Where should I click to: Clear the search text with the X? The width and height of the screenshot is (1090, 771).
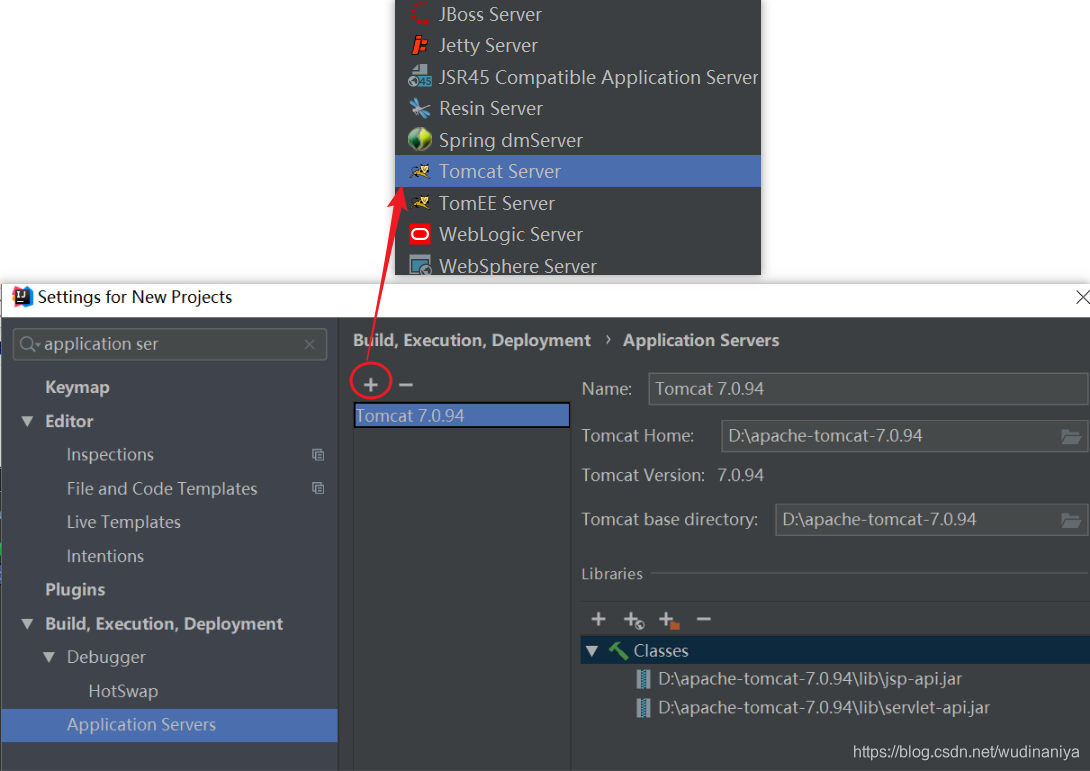pos(309,344)
